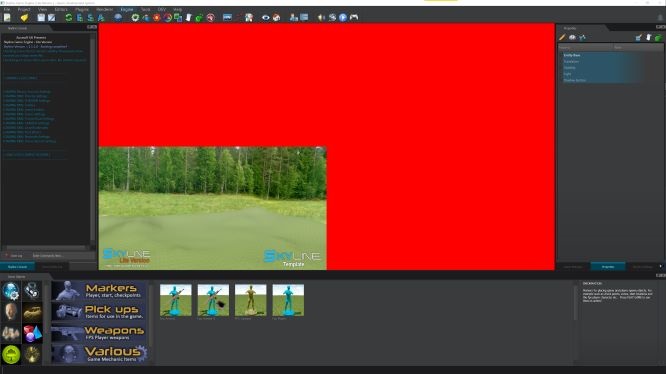Open the green tree vegetation category

pos(11,355)
